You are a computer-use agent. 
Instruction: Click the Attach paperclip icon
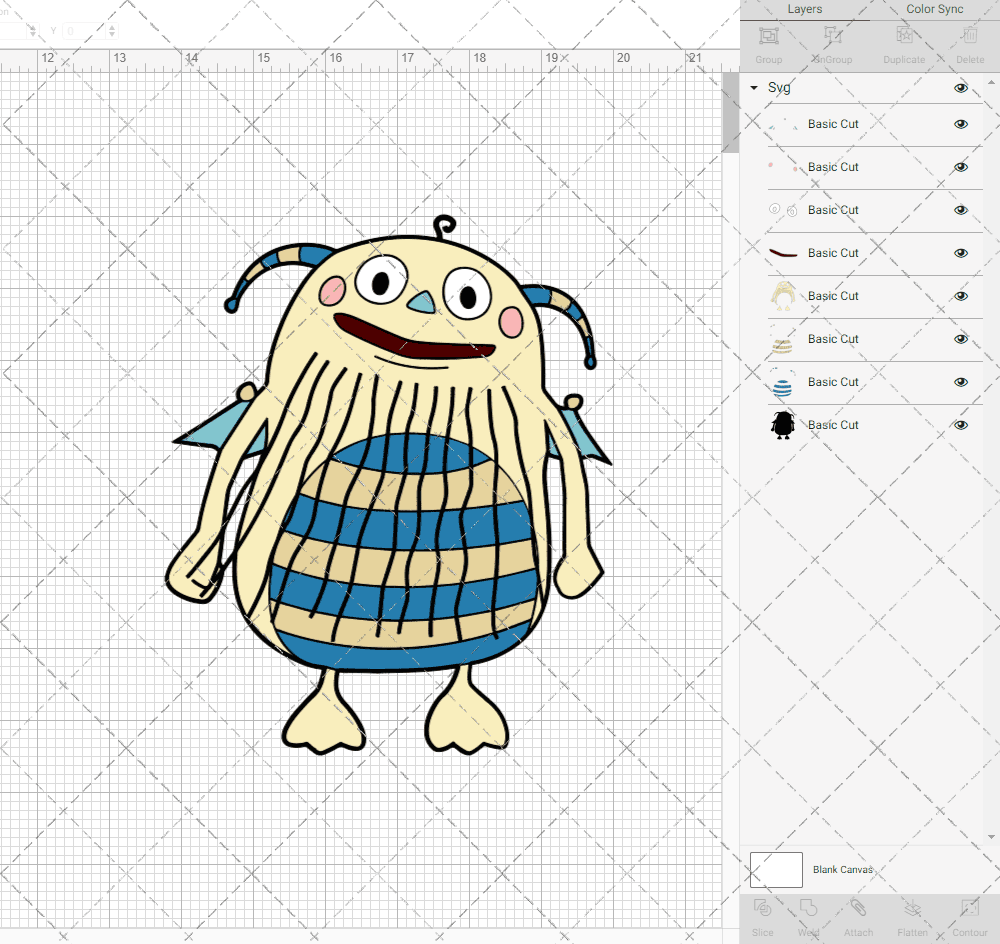coord(858,908)
